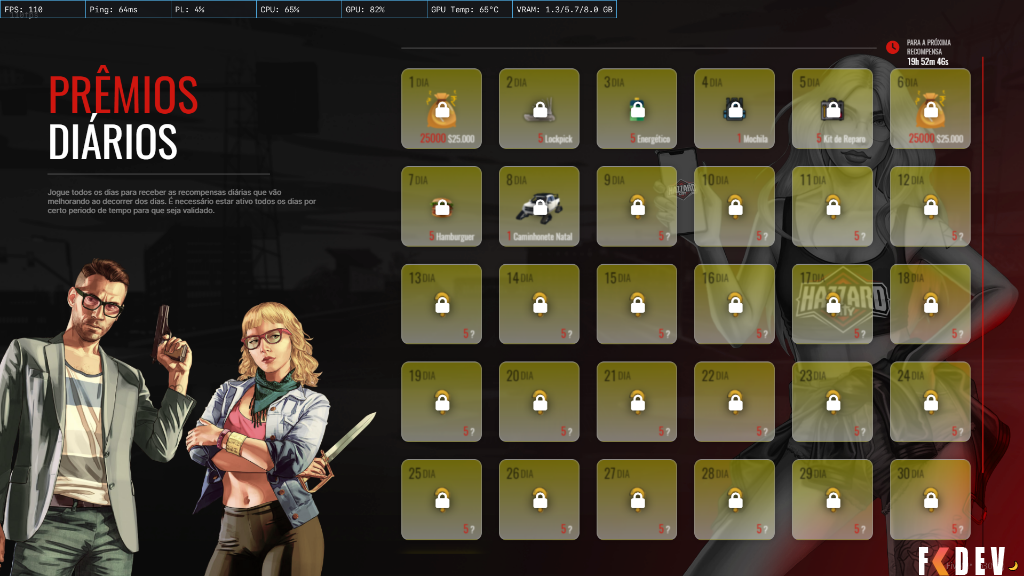Click the "30 DIA" day label
Screen dimensions: 1024x576
coord(911,473)
